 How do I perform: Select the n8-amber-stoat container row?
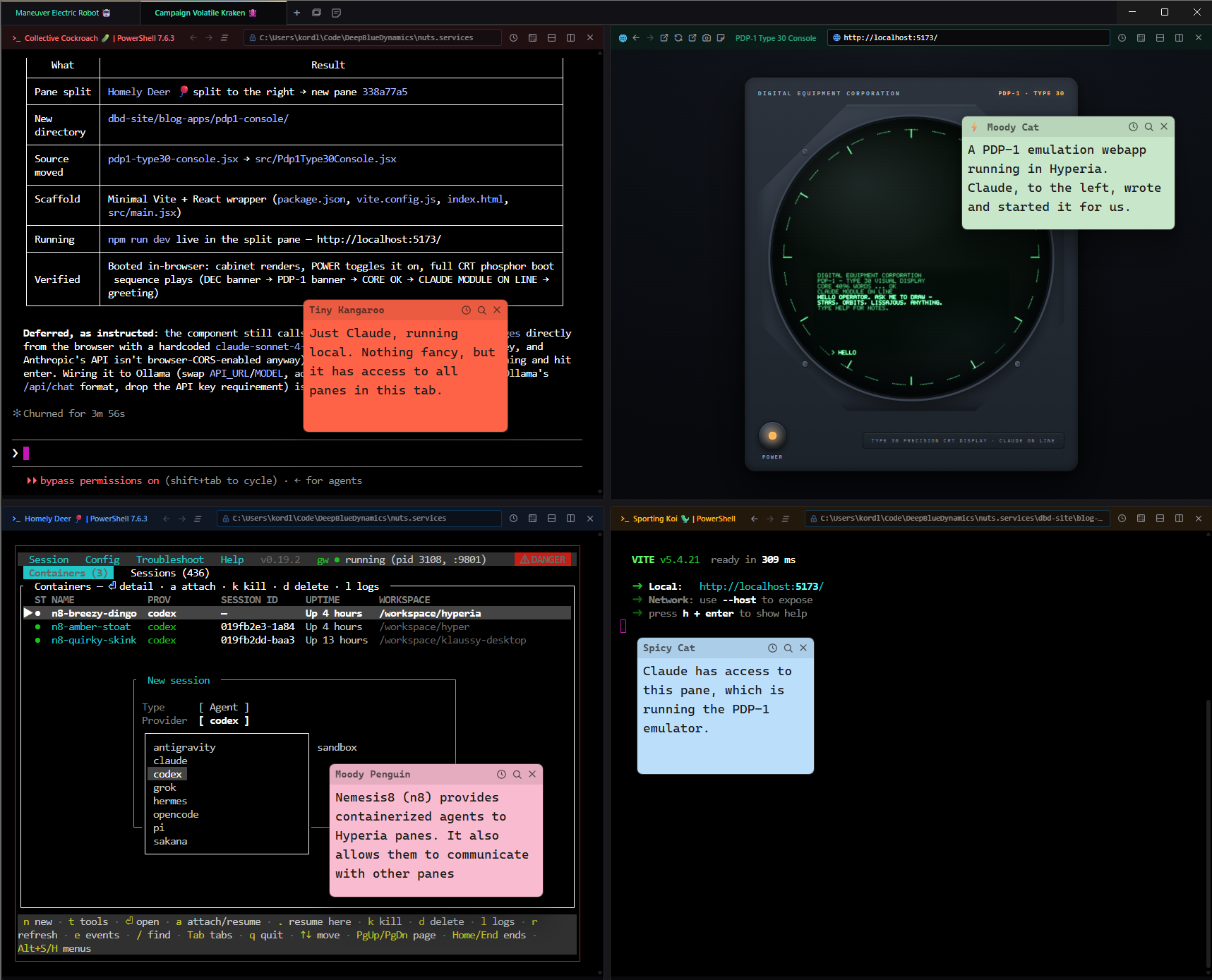pyautogui.click(x=297, y=627)
